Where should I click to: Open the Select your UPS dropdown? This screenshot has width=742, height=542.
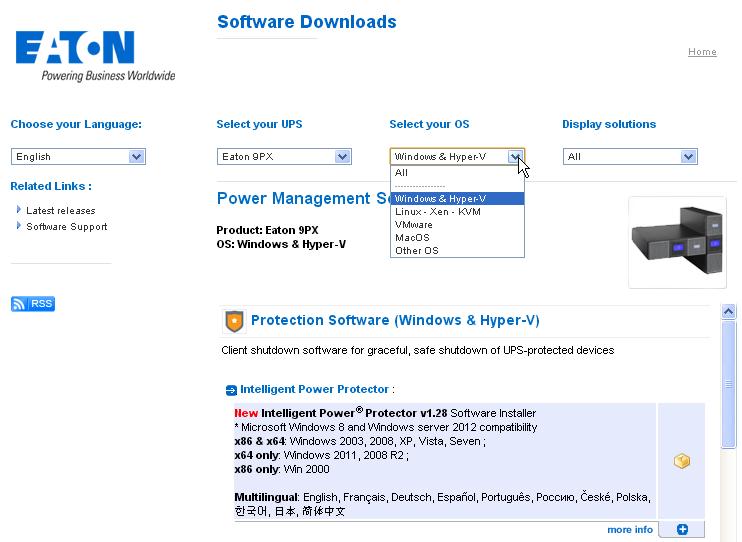click(x=284, y=157)
